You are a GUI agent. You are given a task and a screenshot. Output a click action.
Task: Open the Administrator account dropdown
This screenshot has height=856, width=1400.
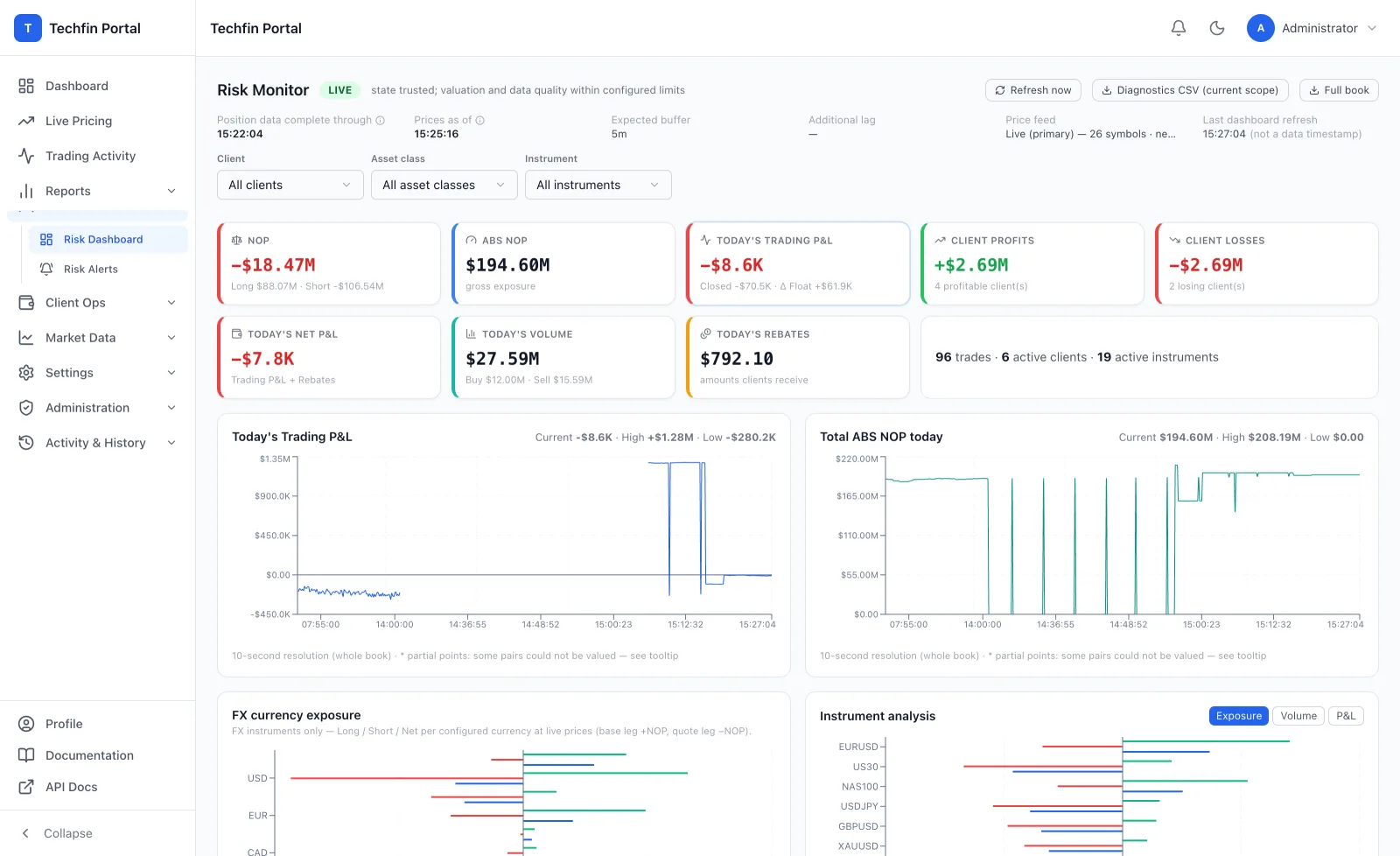[x=1312, y=28]
